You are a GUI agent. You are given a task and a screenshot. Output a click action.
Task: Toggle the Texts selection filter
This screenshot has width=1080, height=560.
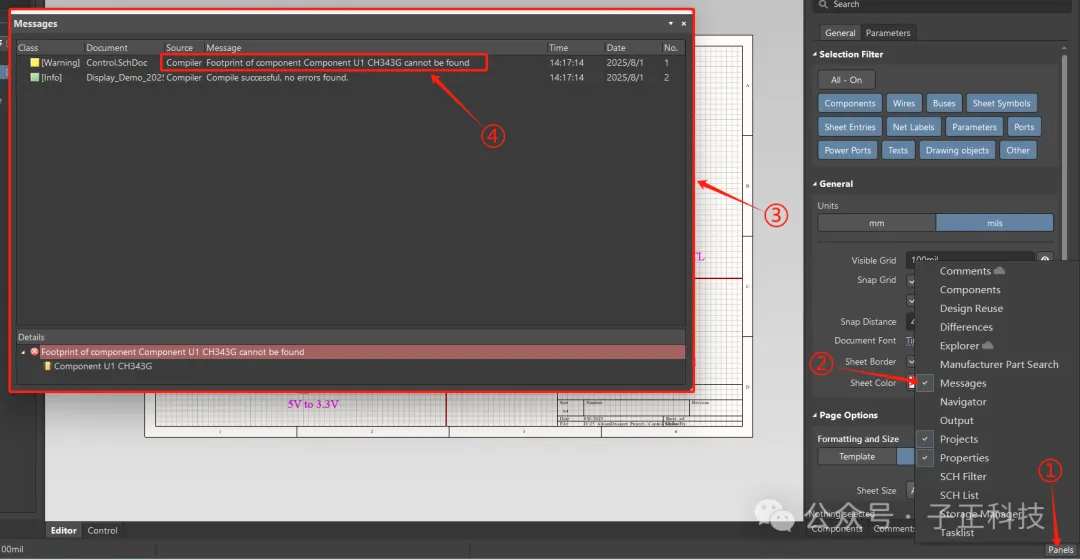(898, 150)
